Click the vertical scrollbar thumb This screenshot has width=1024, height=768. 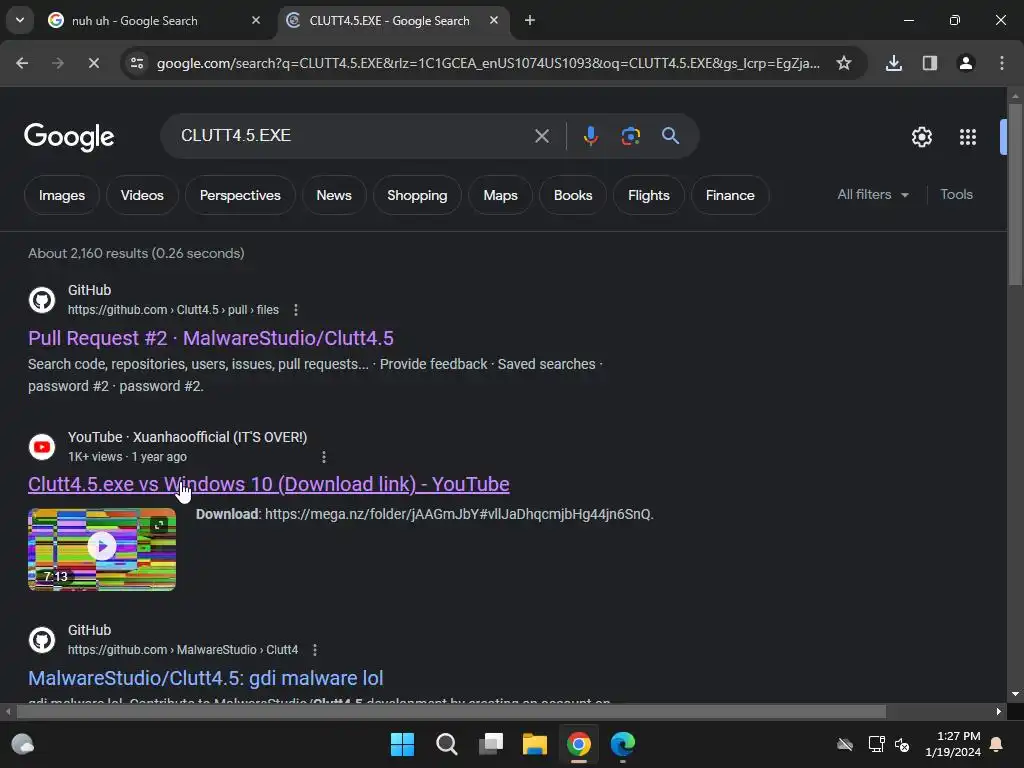tap(1015, 193)
